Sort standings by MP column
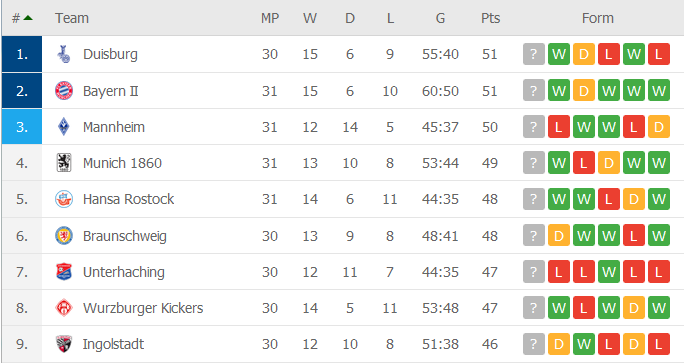The width and height of the screenshot is (686, 364). [270, 18]
